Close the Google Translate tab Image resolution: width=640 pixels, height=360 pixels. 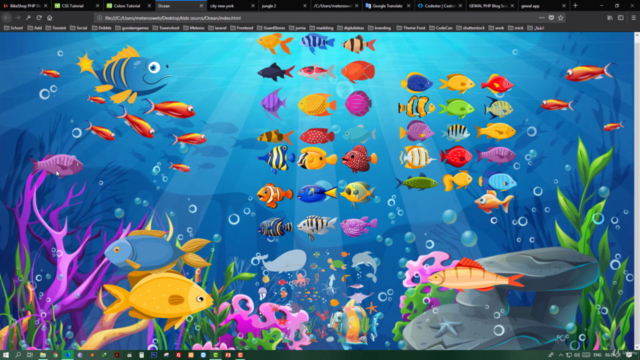click(409, 6)
